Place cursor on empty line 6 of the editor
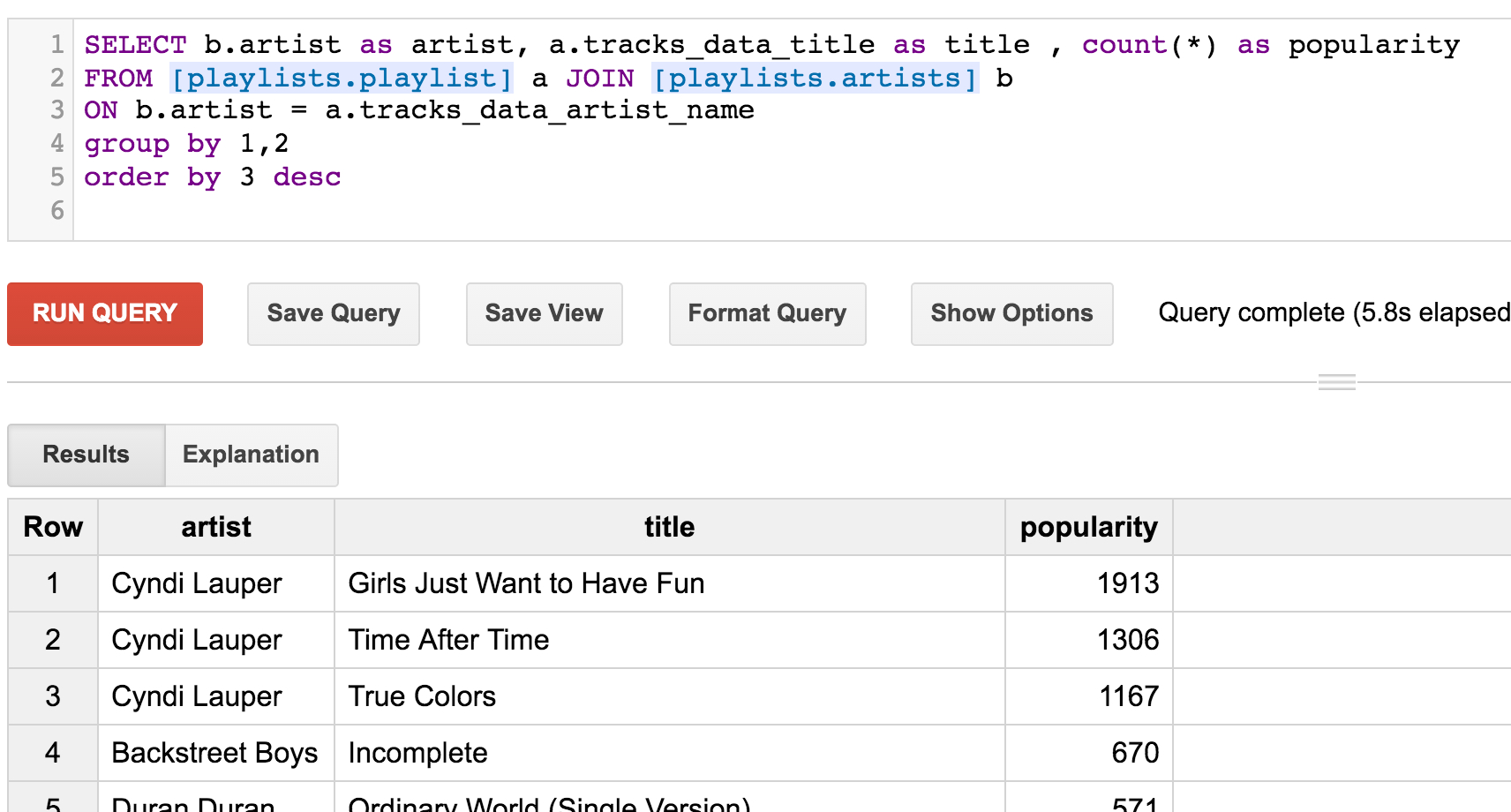This screenshot has width=1511, height=812. (353, 211)
